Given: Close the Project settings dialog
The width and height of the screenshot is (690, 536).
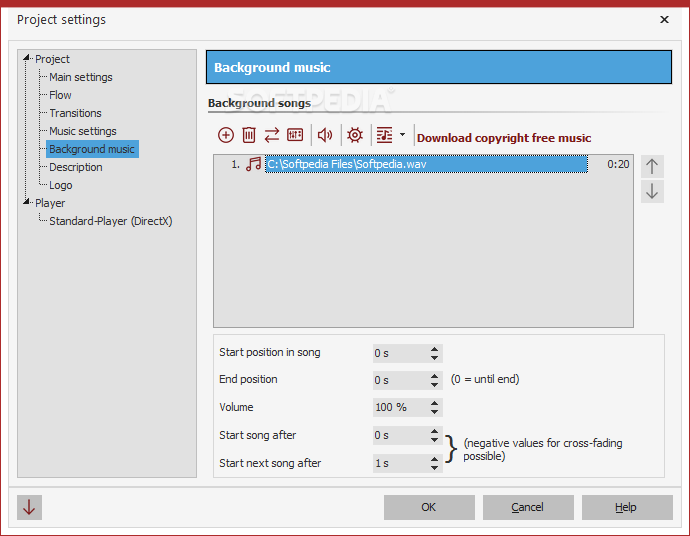Looking at the screenshot, I should click(664, 19).
